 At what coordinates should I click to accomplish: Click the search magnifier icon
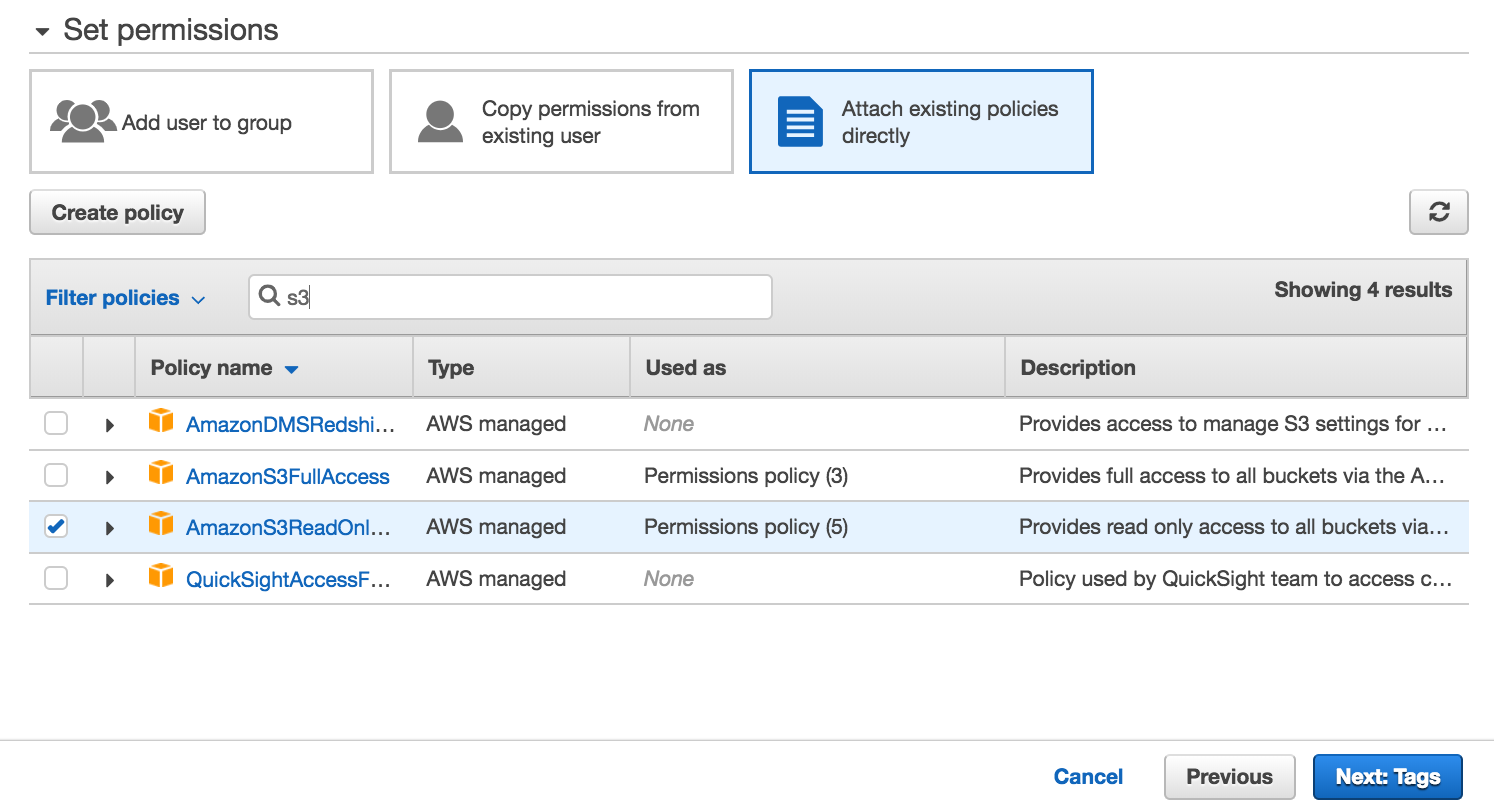(x=270, y=296)
